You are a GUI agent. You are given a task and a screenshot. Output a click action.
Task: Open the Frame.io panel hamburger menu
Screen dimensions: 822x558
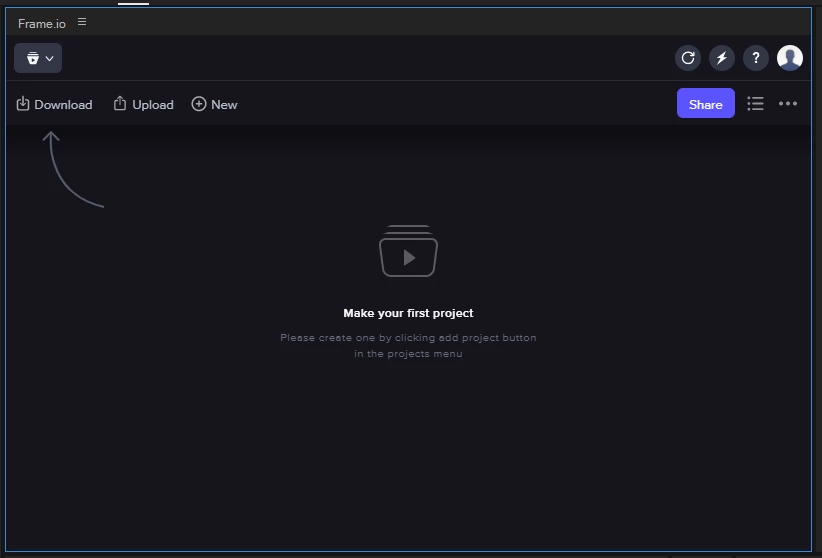click(x=82, y=22)
